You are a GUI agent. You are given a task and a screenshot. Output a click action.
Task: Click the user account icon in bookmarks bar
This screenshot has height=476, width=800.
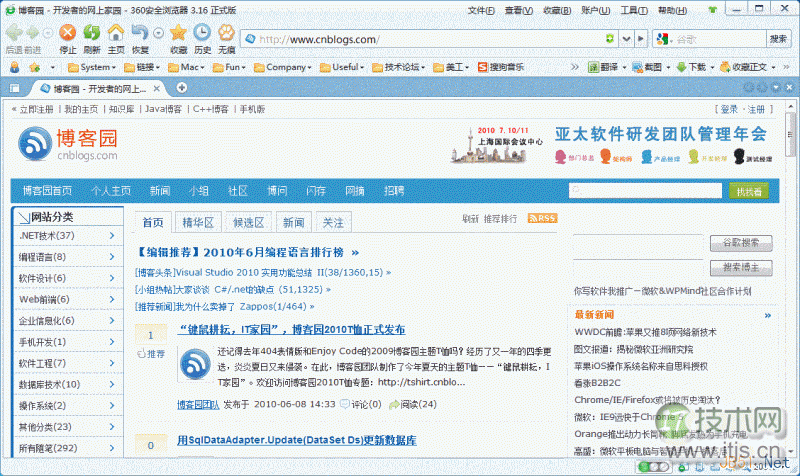click(x=14, y=67)
